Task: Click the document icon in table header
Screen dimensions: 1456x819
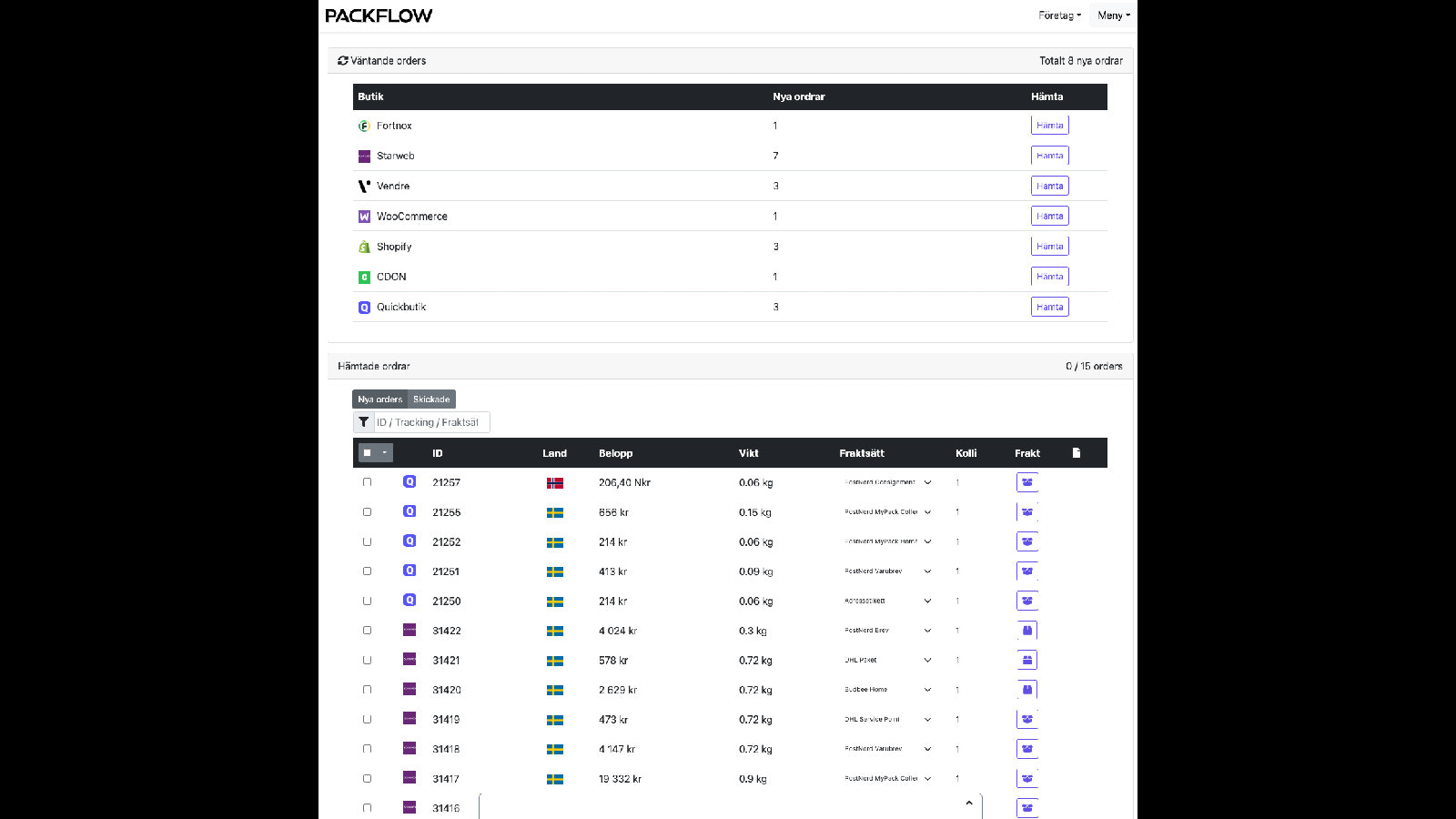Action: [x=1077, y=452]
